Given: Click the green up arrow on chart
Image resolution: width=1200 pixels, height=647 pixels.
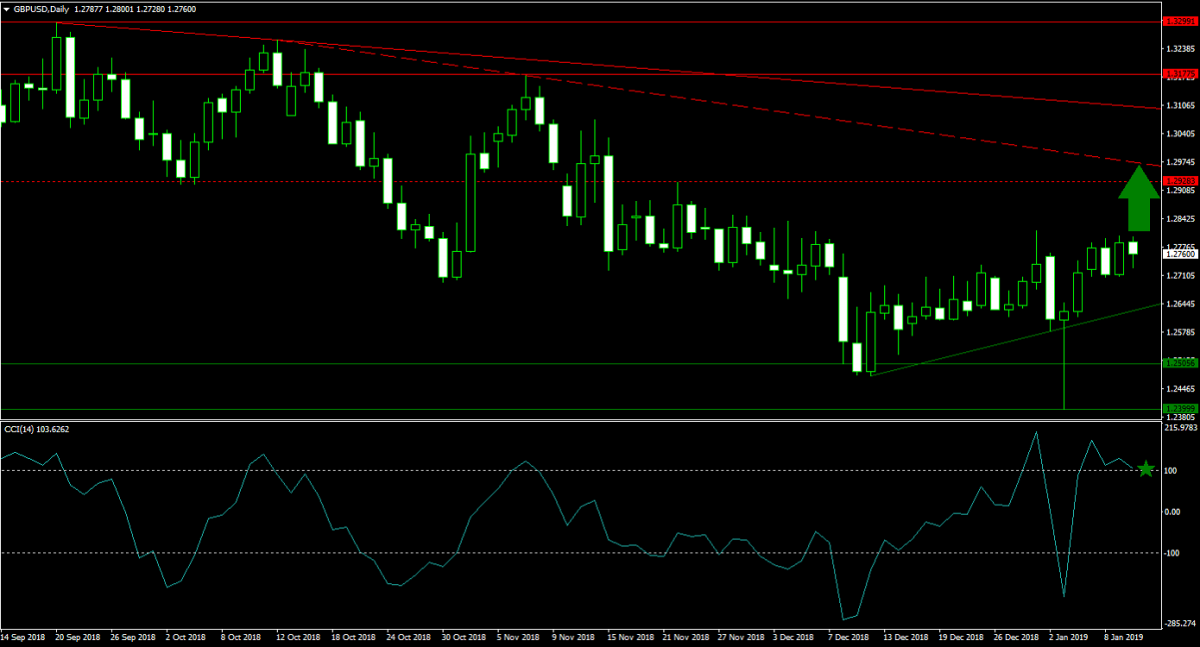Looking at the screenshot, I should (x=1138, y=200).
